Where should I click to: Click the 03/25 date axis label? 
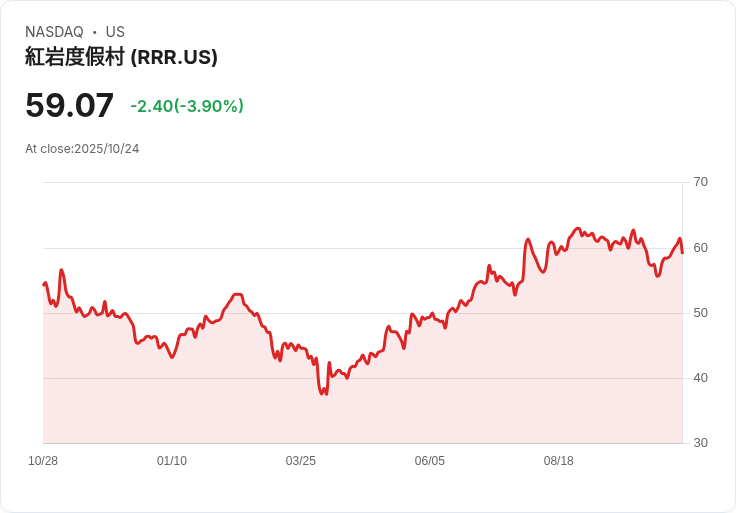click(x=300, y=461)
